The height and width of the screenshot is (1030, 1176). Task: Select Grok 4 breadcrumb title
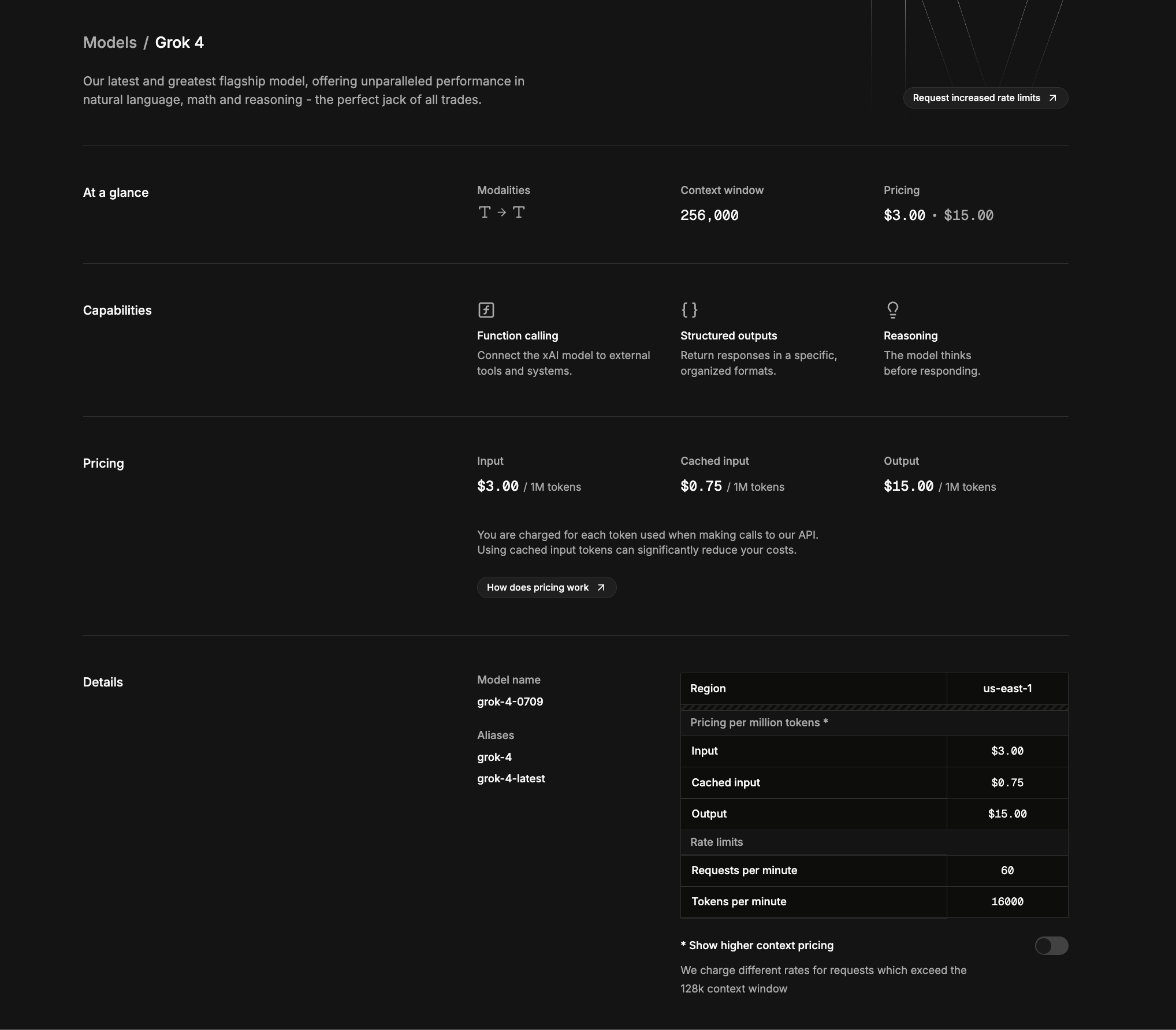click(x=179, y=43)
